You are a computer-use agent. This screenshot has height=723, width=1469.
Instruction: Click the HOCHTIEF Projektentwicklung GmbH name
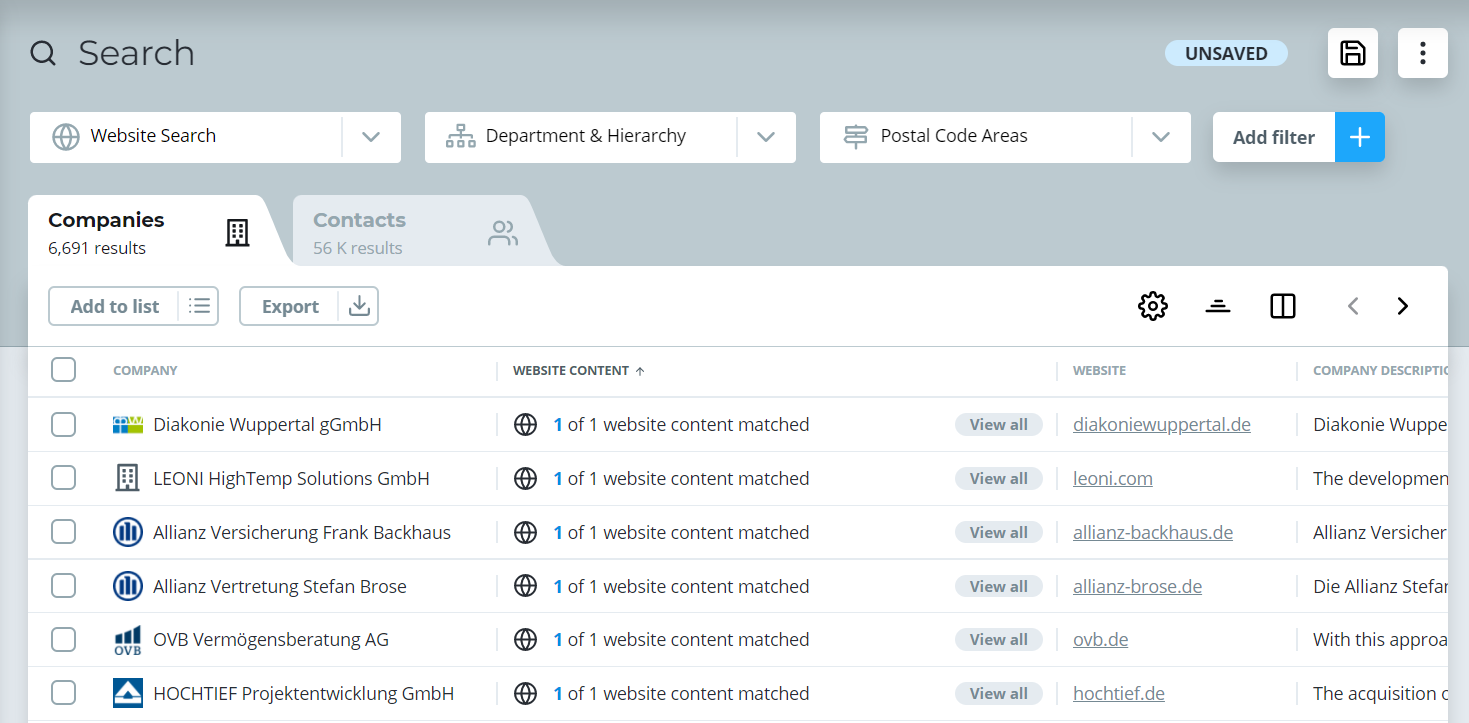tap(303, 693)
